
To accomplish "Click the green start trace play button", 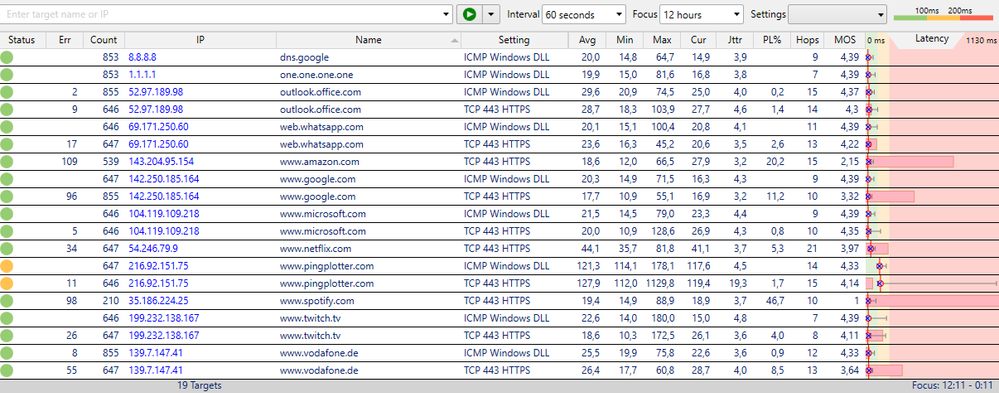I will point(470,14).
